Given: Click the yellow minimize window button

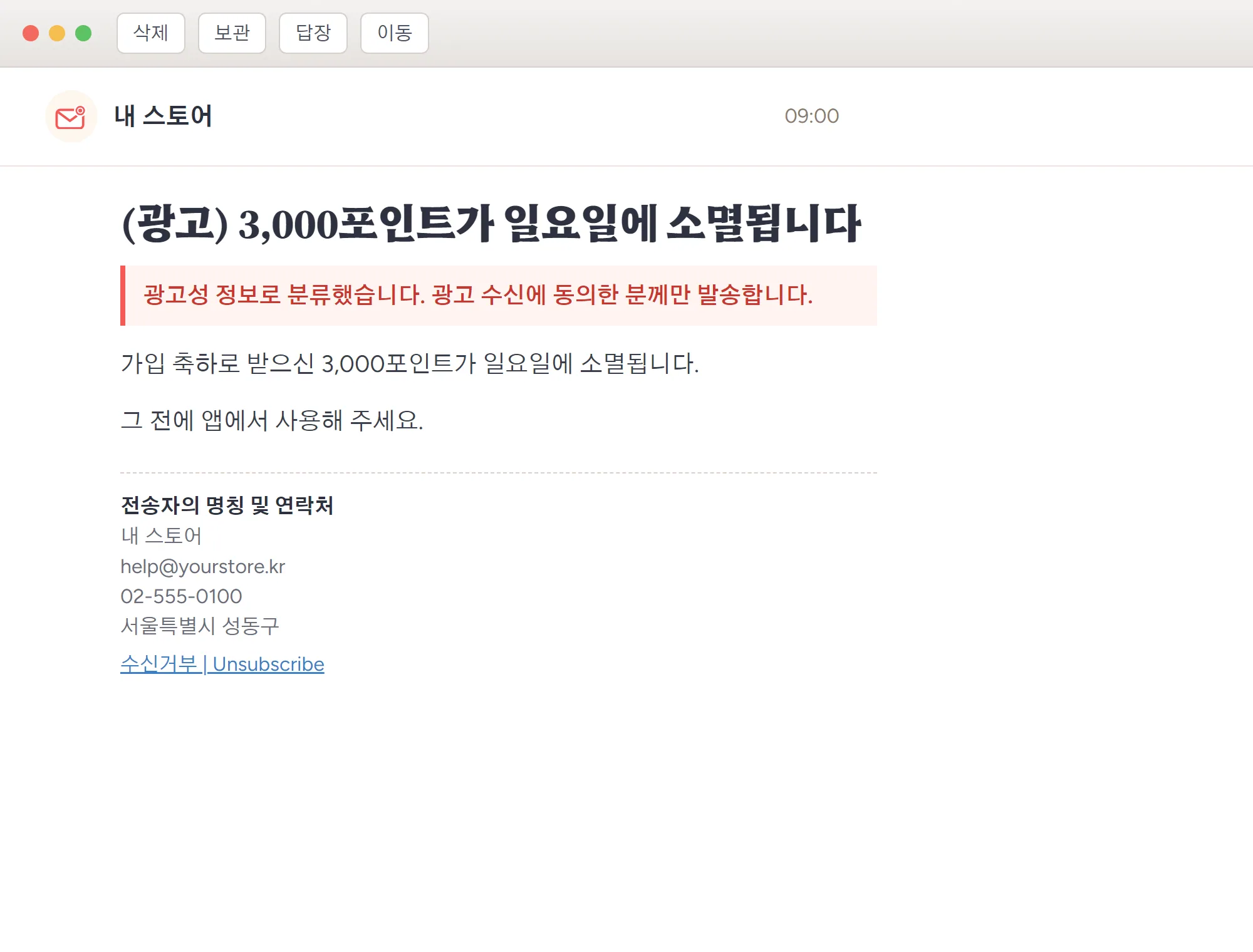Looking at the screenshot, I should 57,33.
